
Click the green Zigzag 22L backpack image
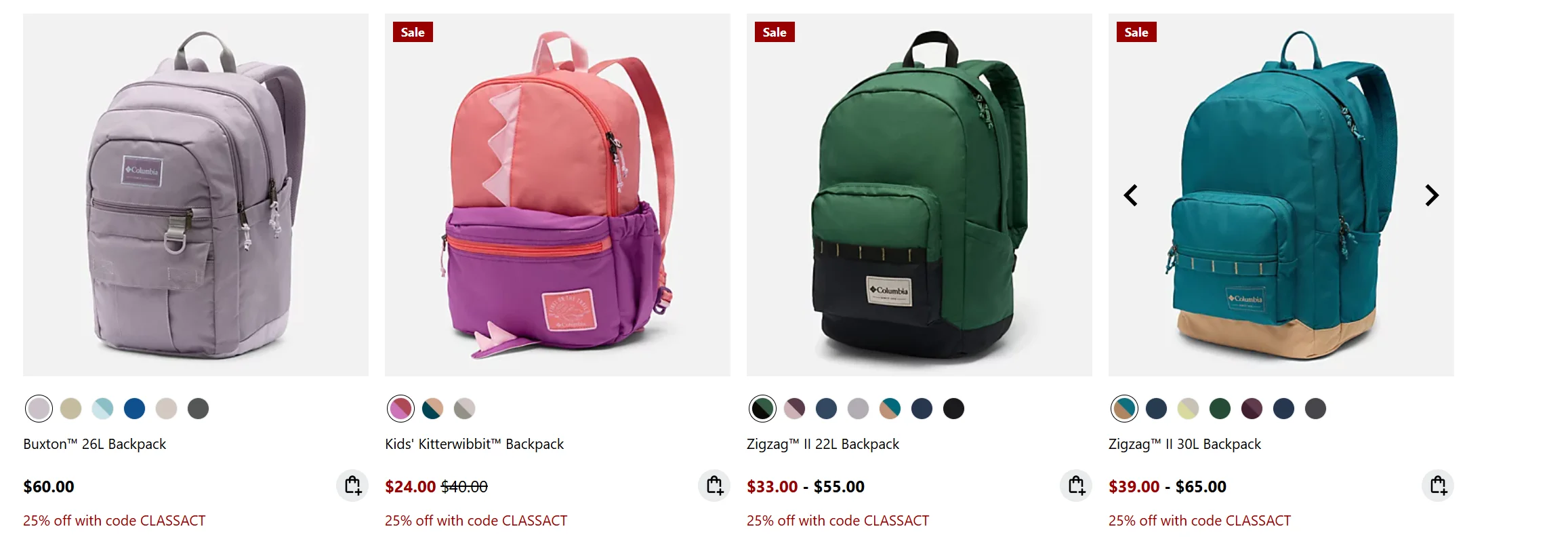pos(920,195)
